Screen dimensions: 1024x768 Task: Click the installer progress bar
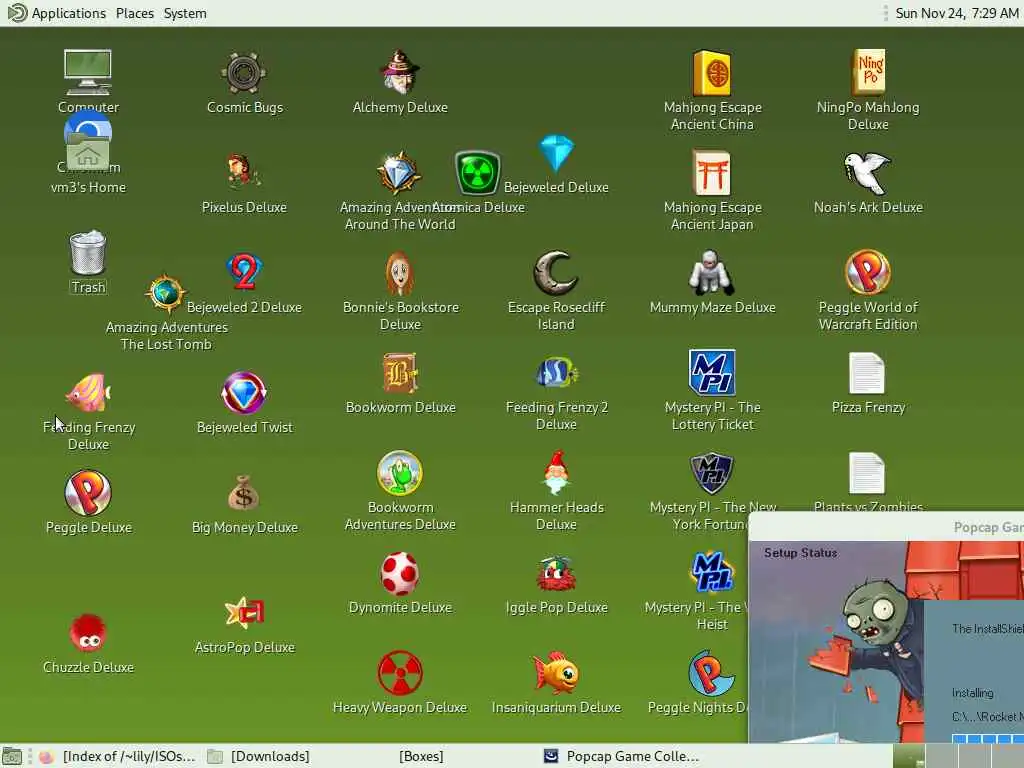click(x=988, y=739)
